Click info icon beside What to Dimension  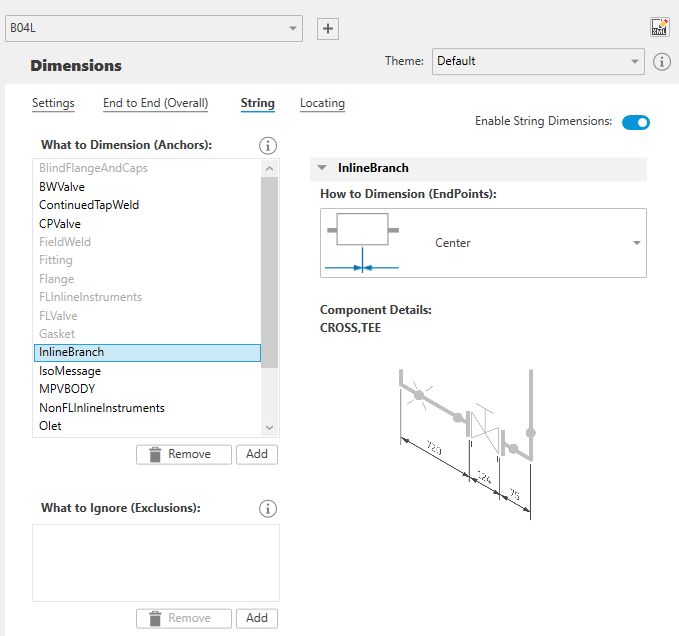coord(267,145)
